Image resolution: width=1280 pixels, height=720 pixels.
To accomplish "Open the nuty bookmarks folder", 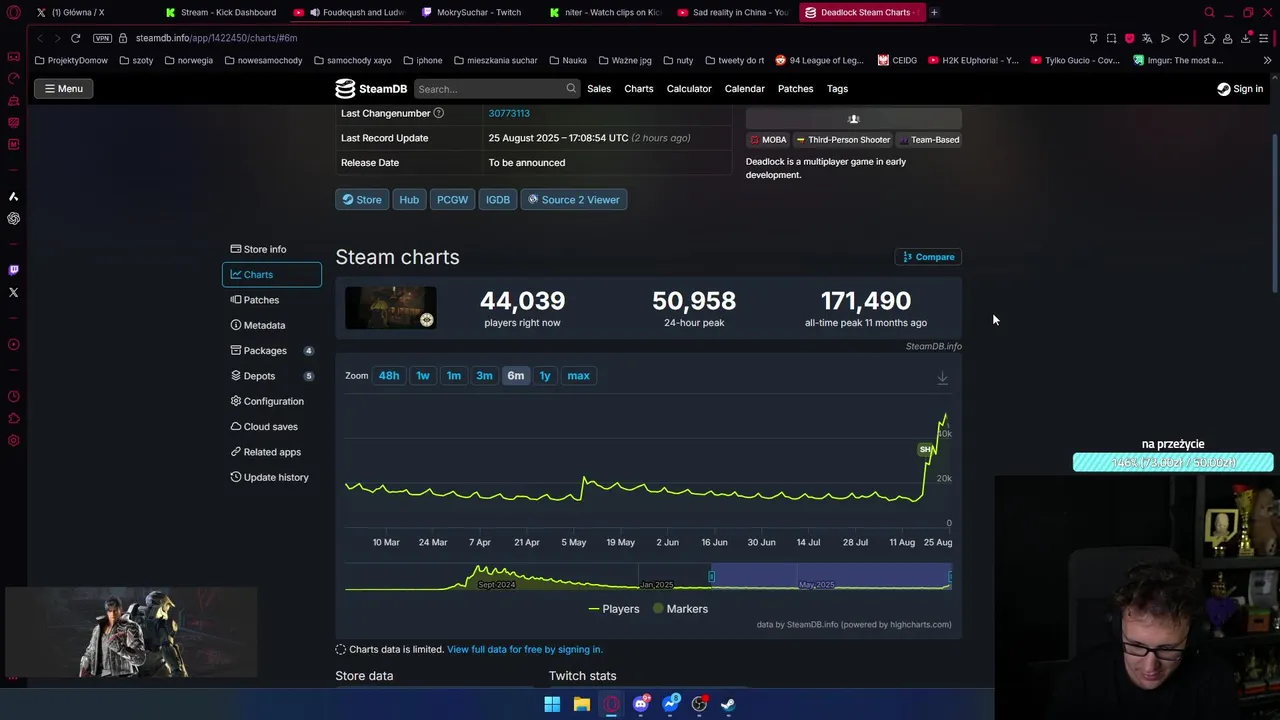I will coord(678,60).
